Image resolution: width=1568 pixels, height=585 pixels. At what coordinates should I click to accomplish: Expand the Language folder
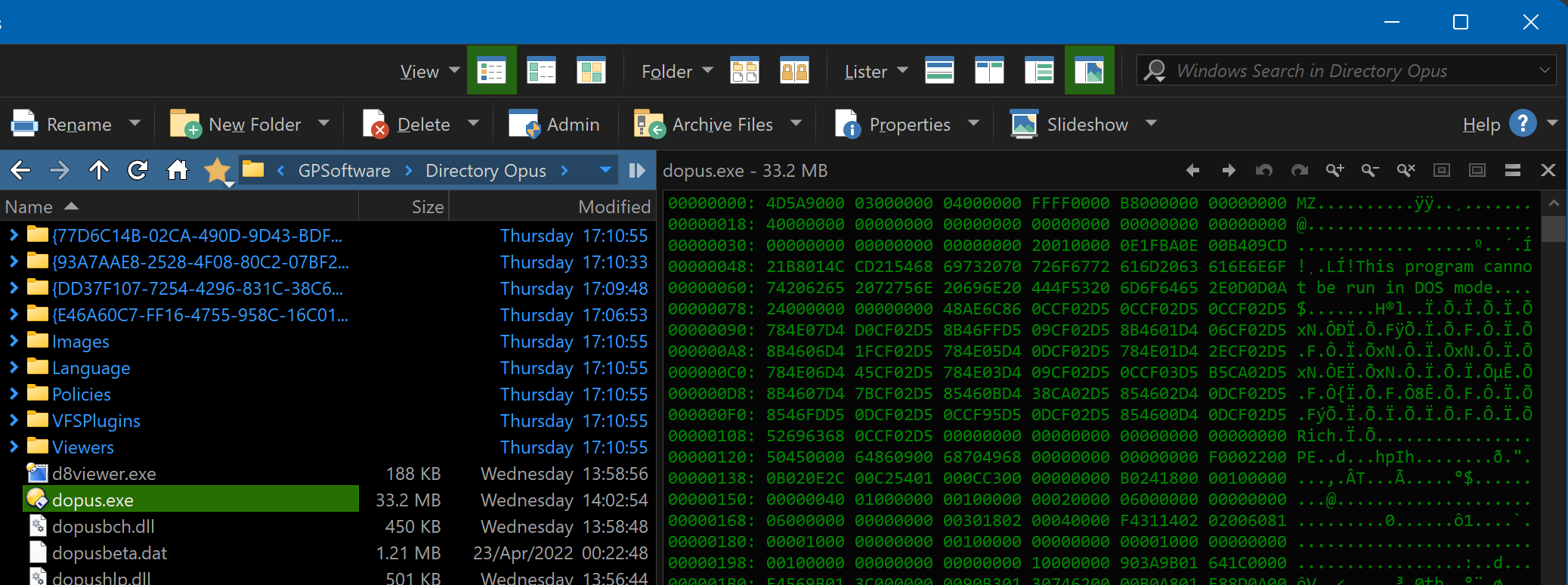14,367
